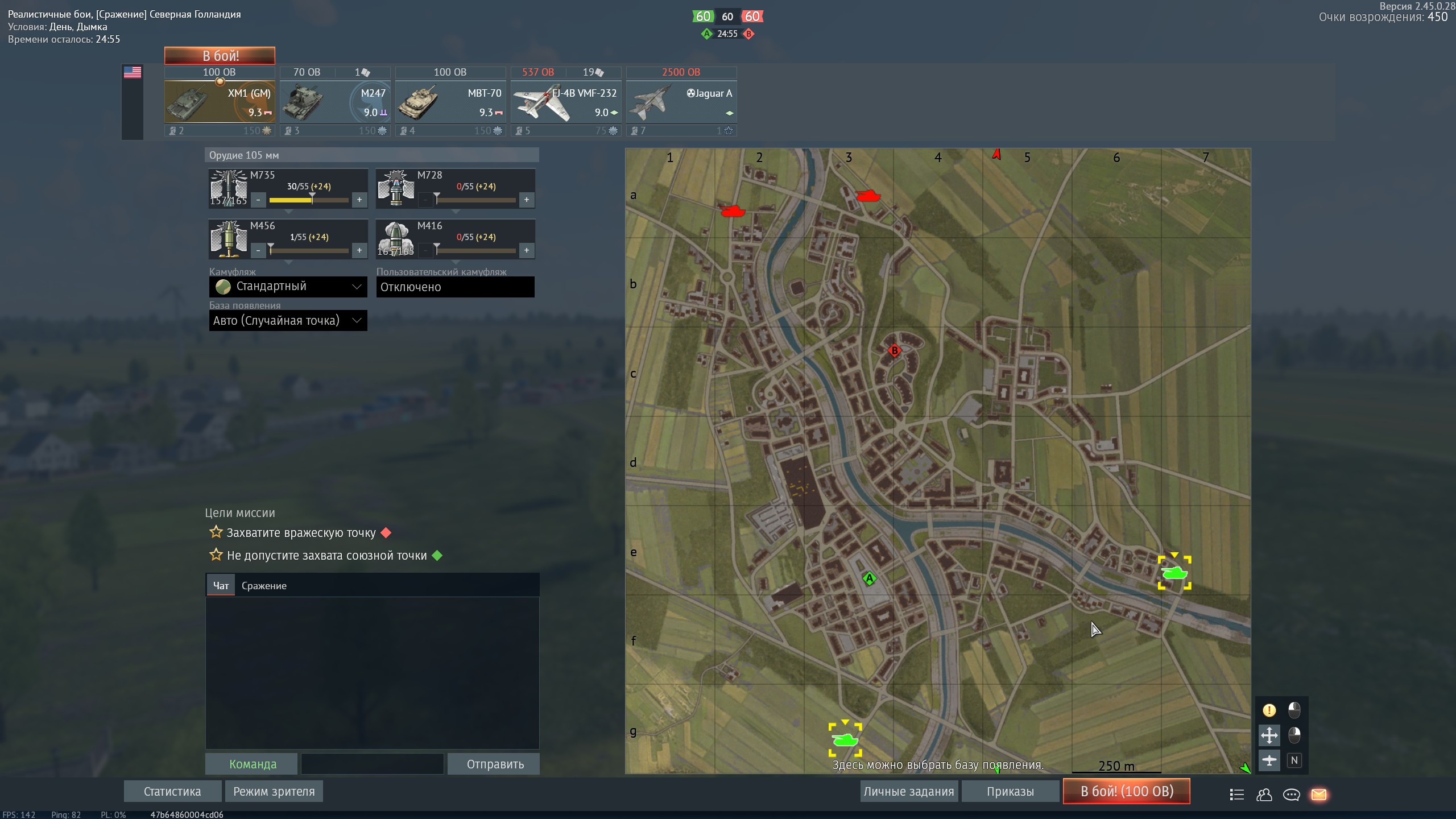Open Режим зрителя spectator mode
The height and width of the screenshot is (819, 1456).
(x=274, y=791)
